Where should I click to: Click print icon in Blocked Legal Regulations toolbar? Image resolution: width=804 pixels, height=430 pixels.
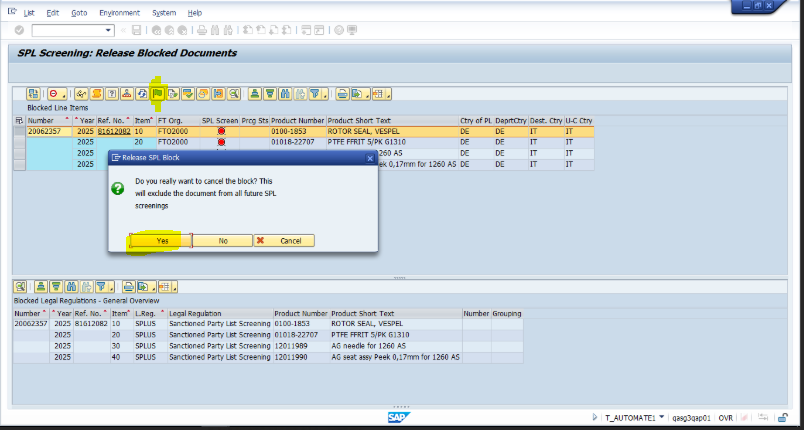tap(128, 286)
